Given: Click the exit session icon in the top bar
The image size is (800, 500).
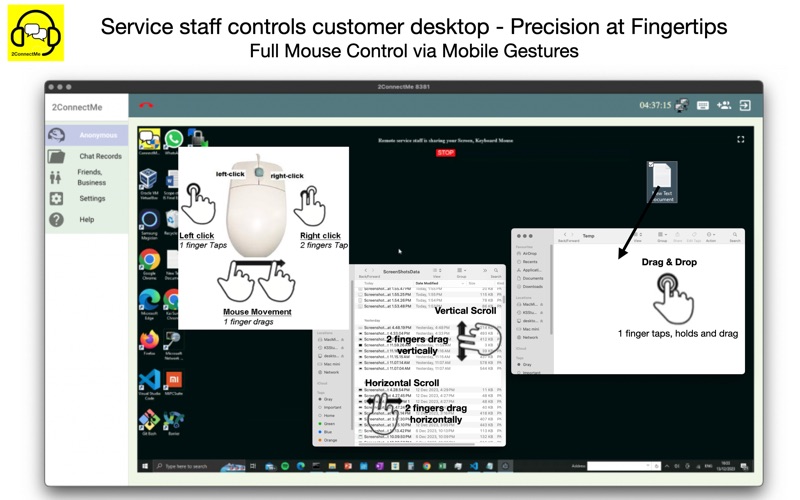Looking at the screenshot, I should click(x=745, y=106).
